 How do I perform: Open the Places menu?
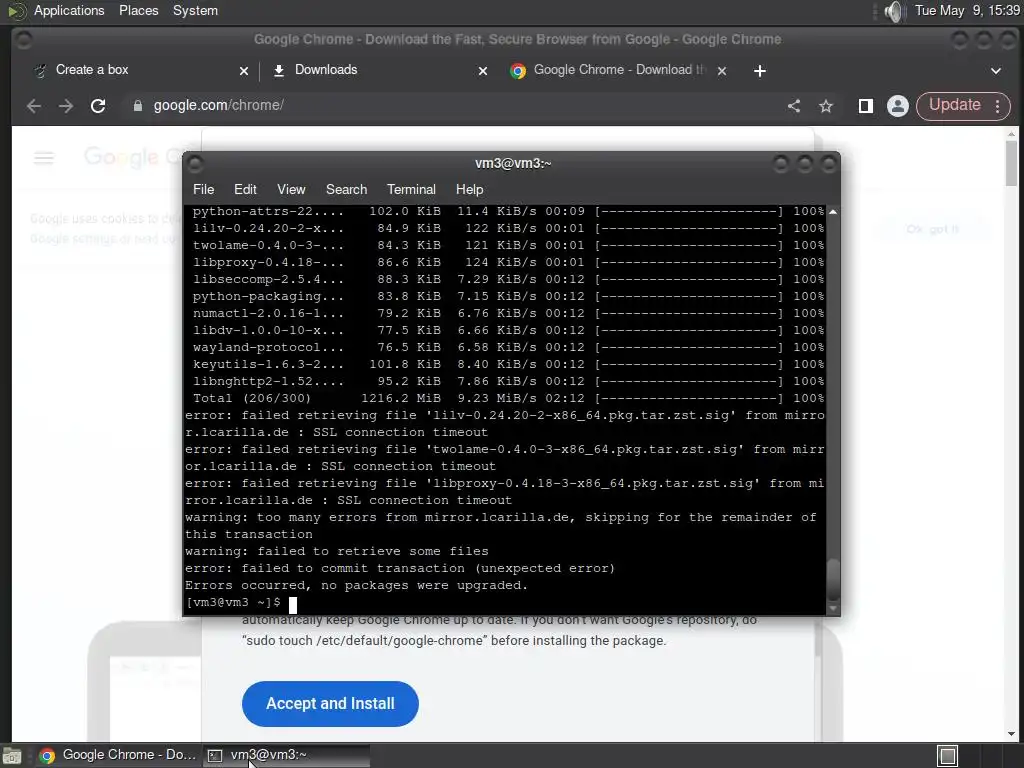tap(138, 10)
